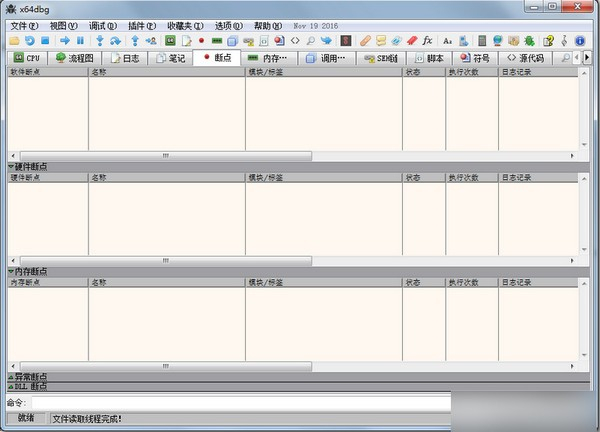
Task: Click the blue info About icon
Action: pyautogui.click(x=579, y=41)
